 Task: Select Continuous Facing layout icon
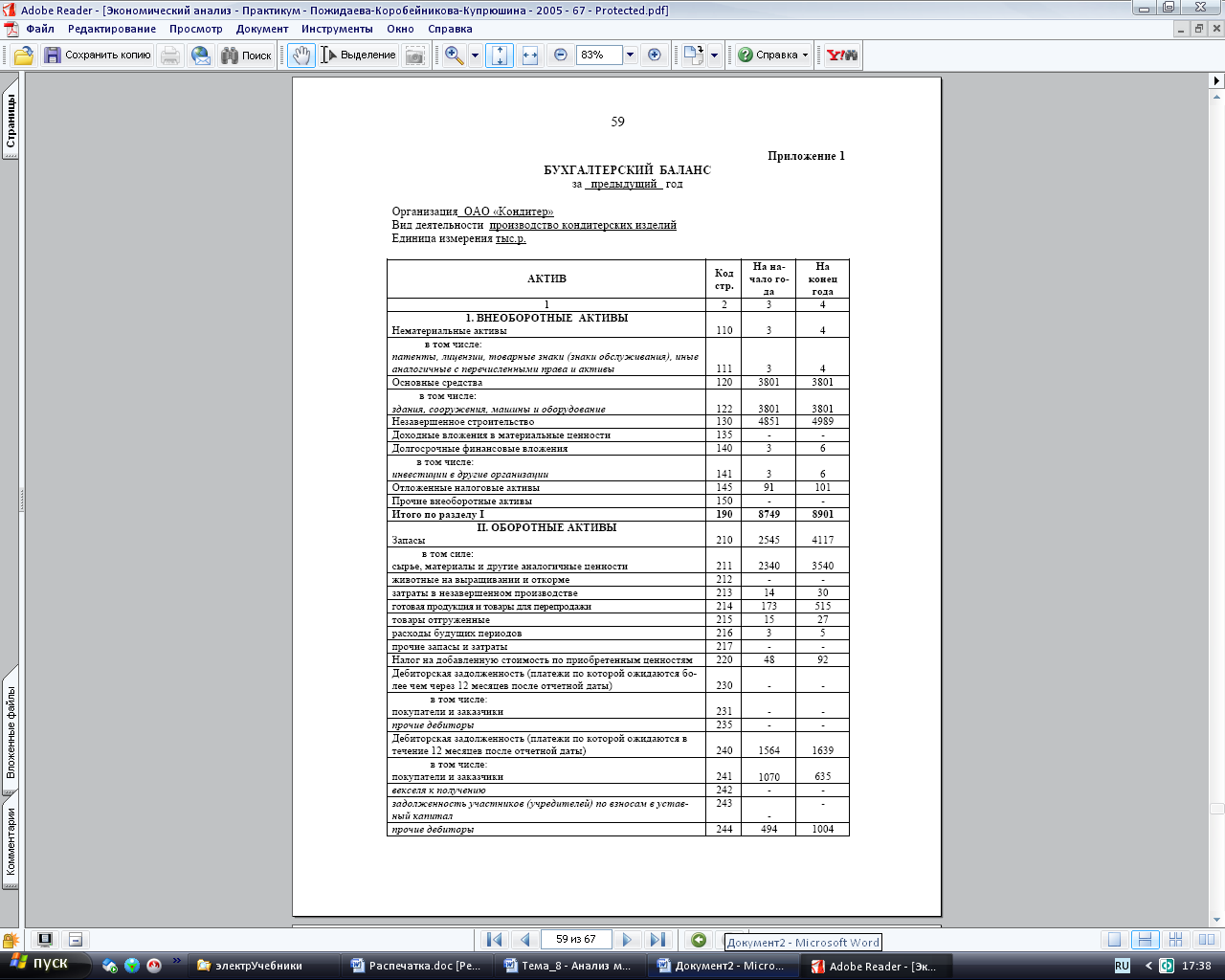pos(1176,940)
